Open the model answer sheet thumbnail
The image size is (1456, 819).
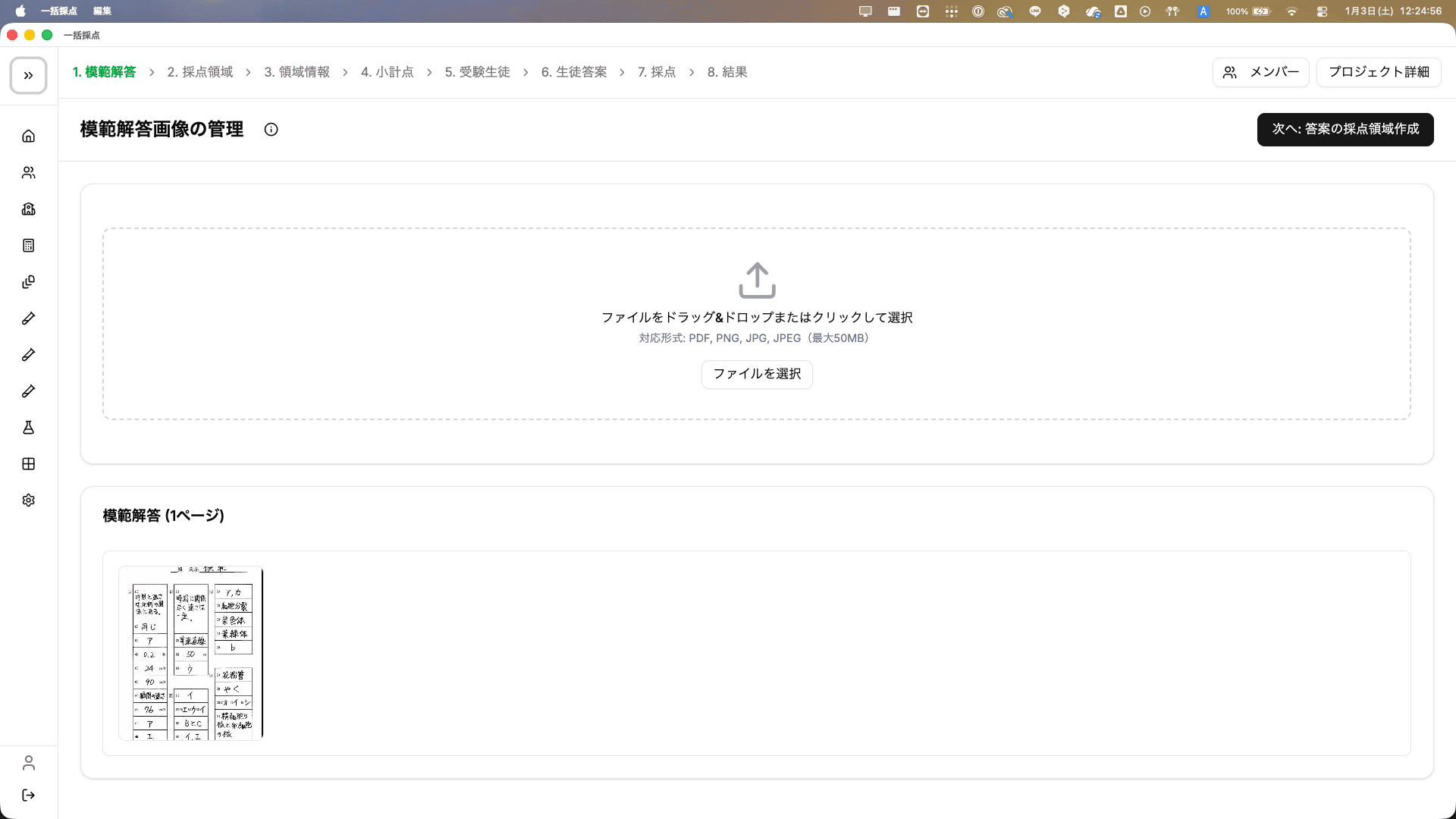(x=191, y=653)
